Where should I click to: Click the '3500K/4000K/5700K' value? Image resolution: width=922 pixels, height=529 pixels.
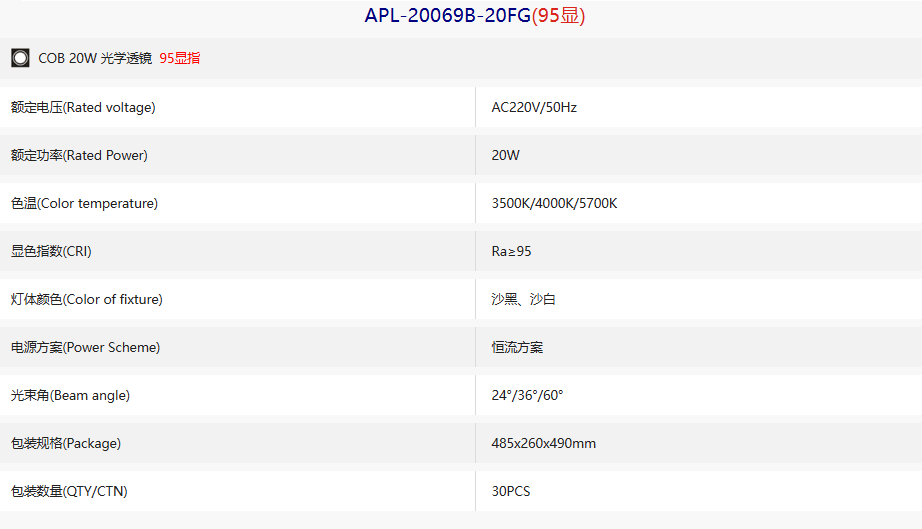(554, 203)
